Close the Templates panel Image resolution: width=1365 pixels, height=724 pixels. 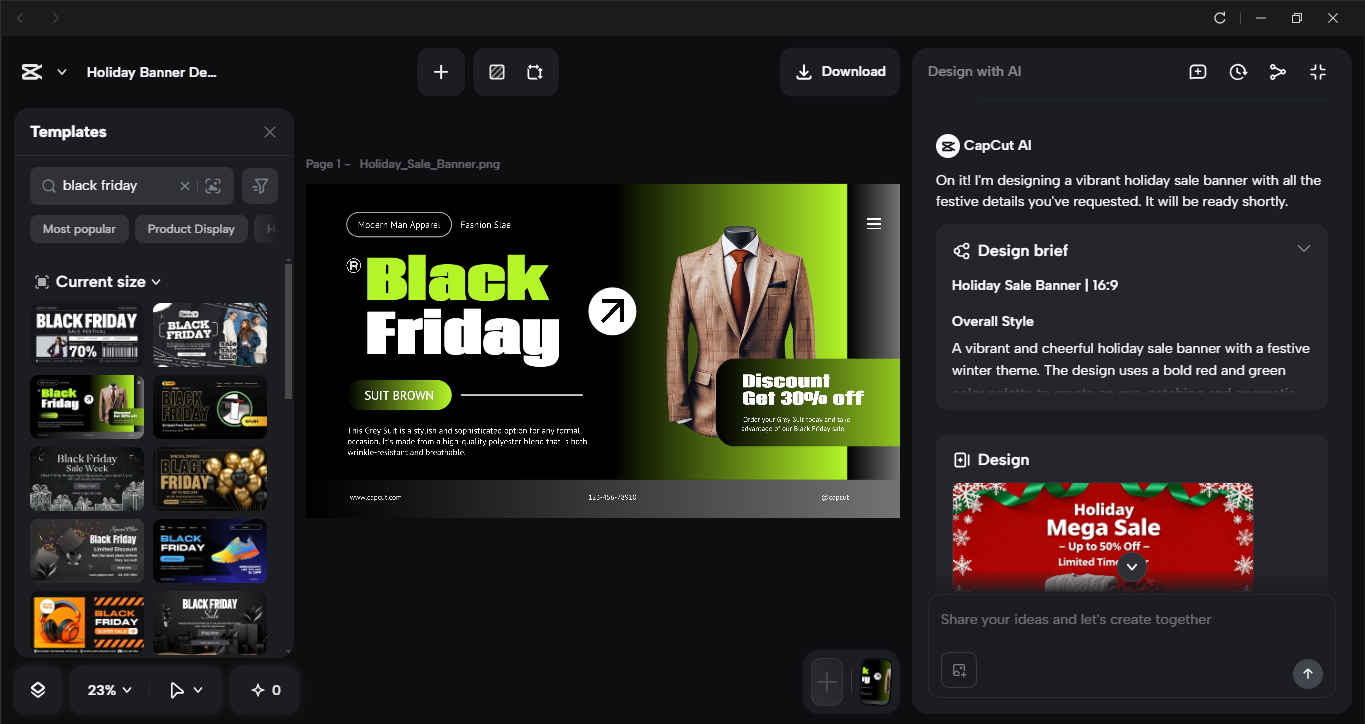[x=269, y=131]
